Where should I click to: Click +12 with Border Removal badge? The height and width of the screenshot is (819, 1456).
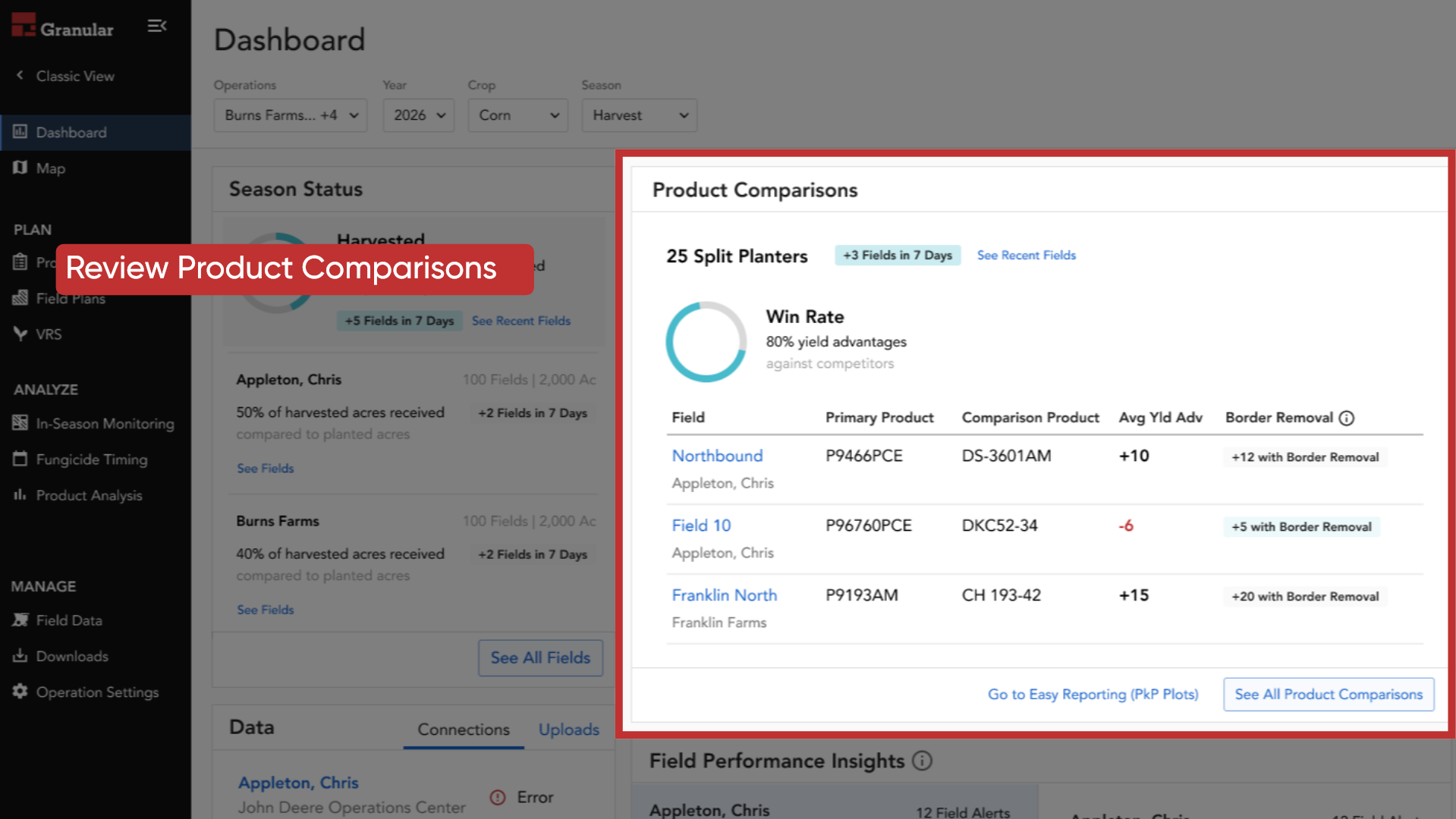point(1305,457)
